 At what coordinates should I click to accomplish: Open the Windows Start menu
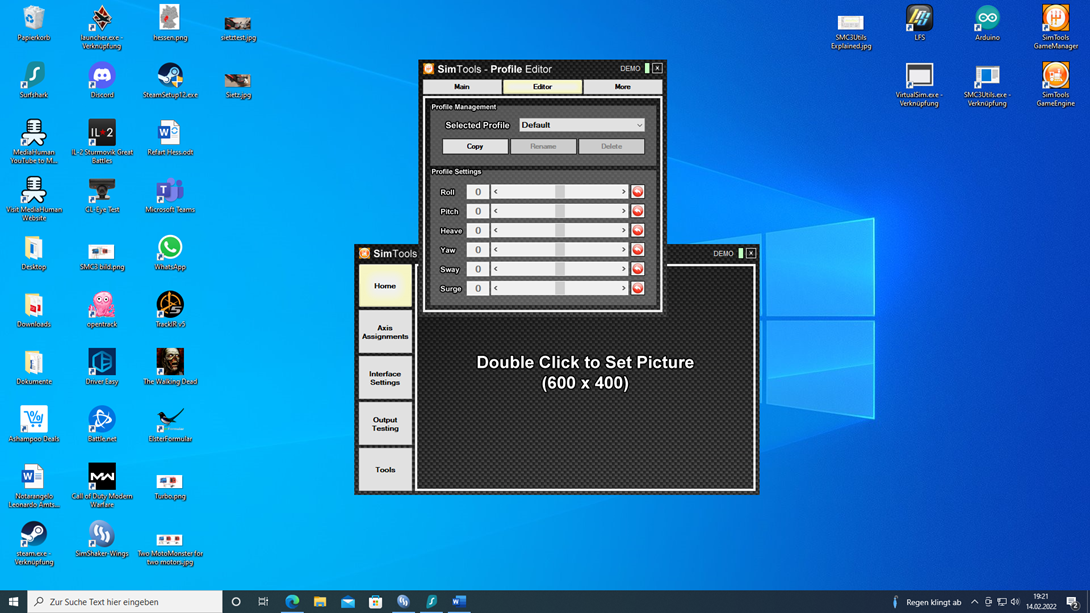tap(13, 602)
